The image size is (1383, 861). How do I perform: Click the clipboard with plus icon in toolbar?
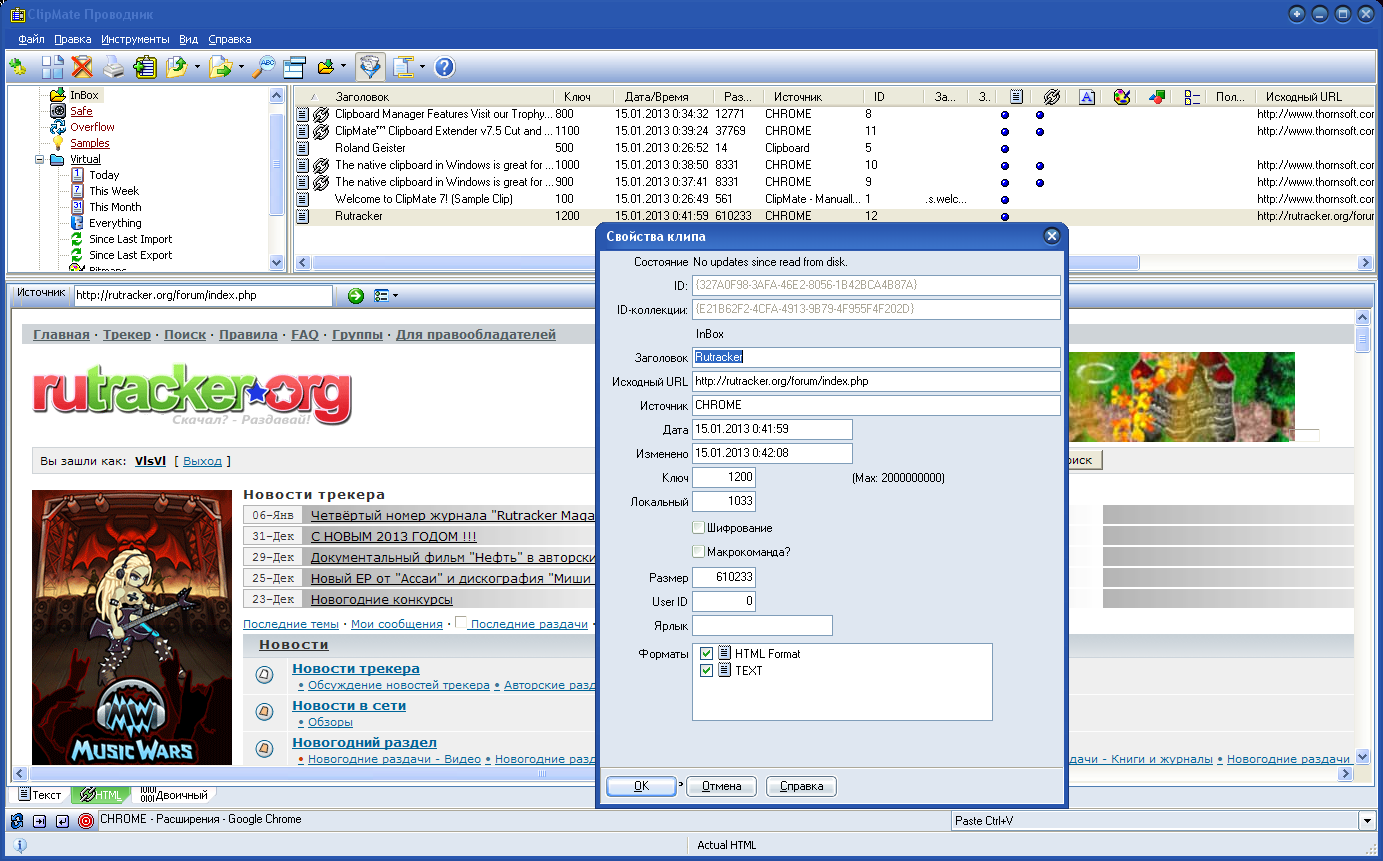pos(145,67)
